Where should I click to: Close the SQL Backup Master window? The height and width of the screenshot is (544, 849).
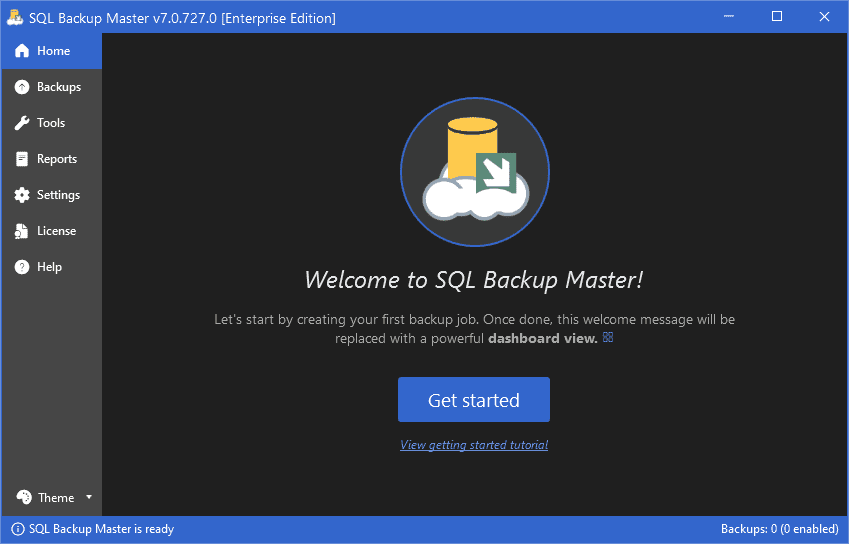pyautogui.click(x=824, y=16)
